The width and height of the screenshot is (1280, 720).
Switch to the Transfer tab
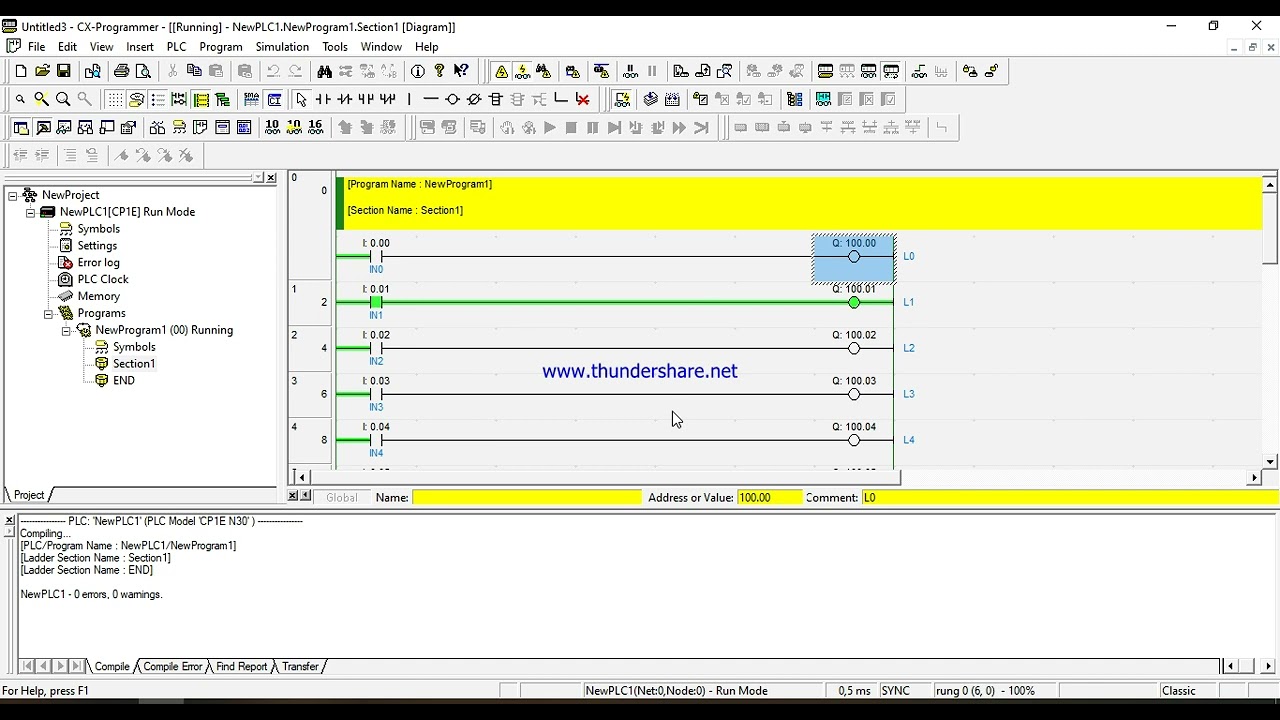(300, 667)
